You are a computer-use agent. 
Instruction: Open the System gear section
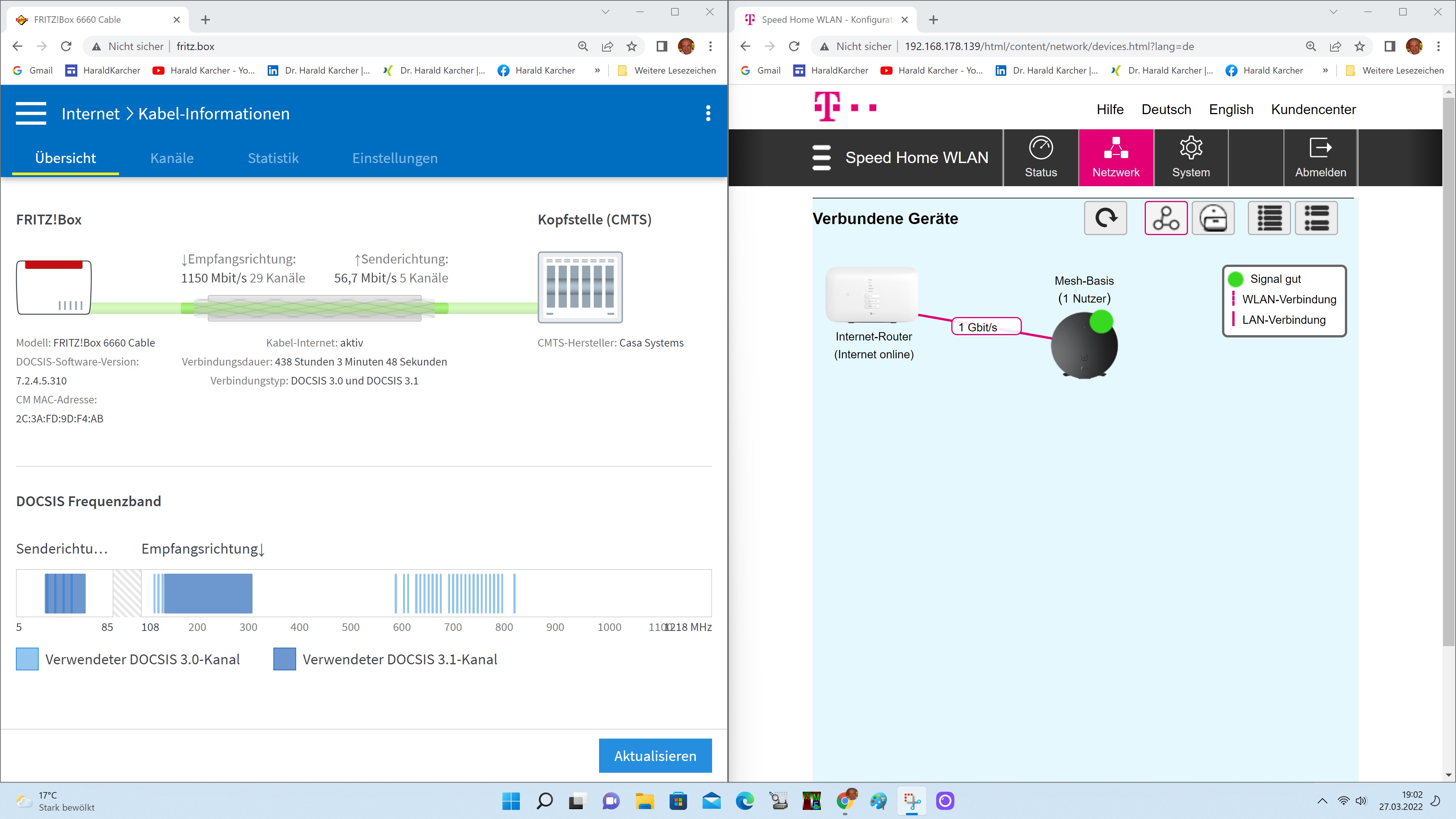[x=1190, y=158]
